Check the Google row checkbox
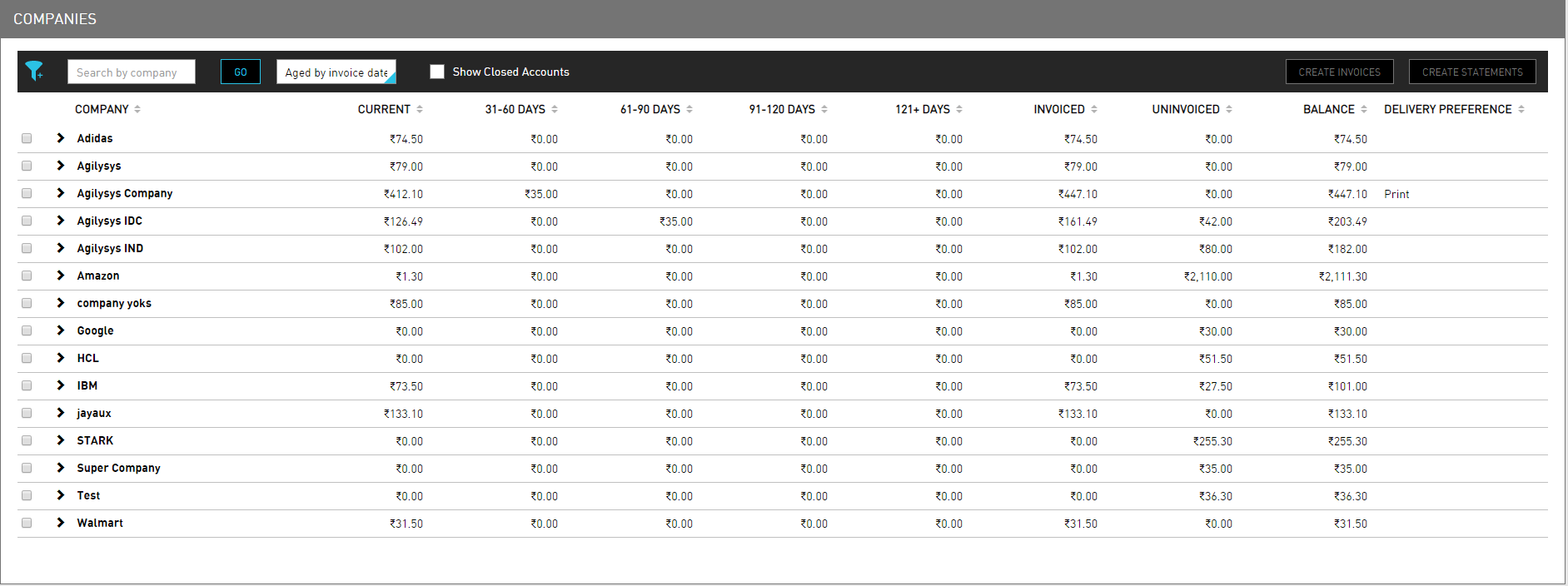Screen dimensions: 1568x586 [27, 330]
